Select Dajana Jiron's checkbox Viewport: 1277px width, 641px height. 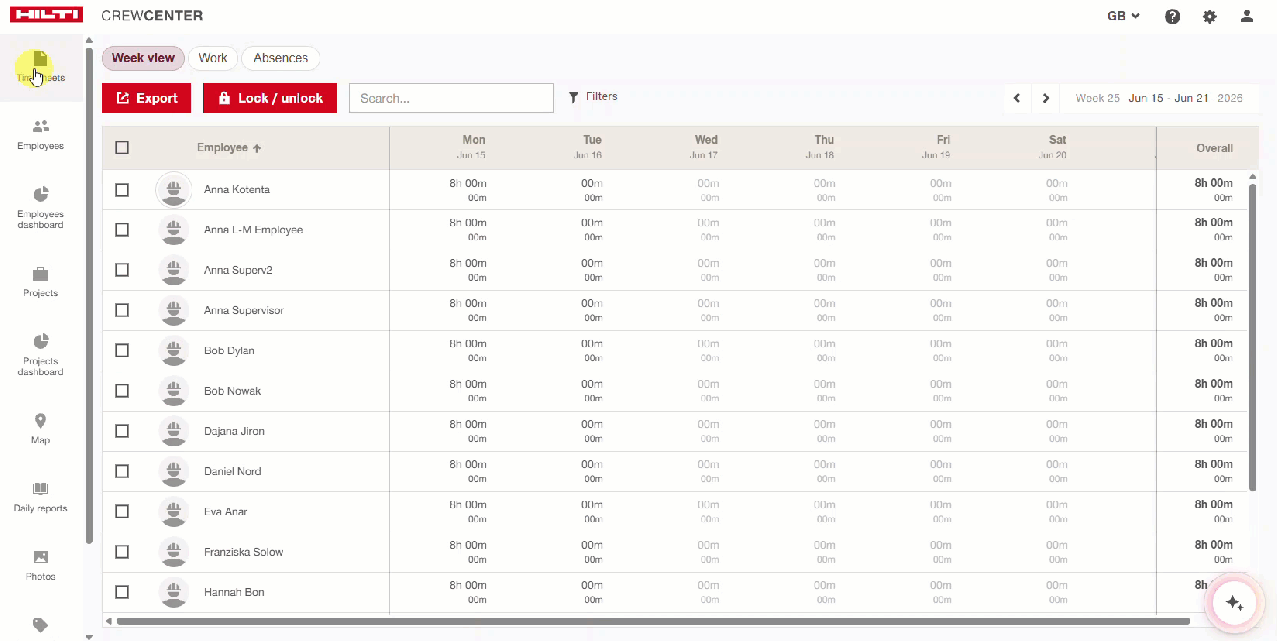122,431
